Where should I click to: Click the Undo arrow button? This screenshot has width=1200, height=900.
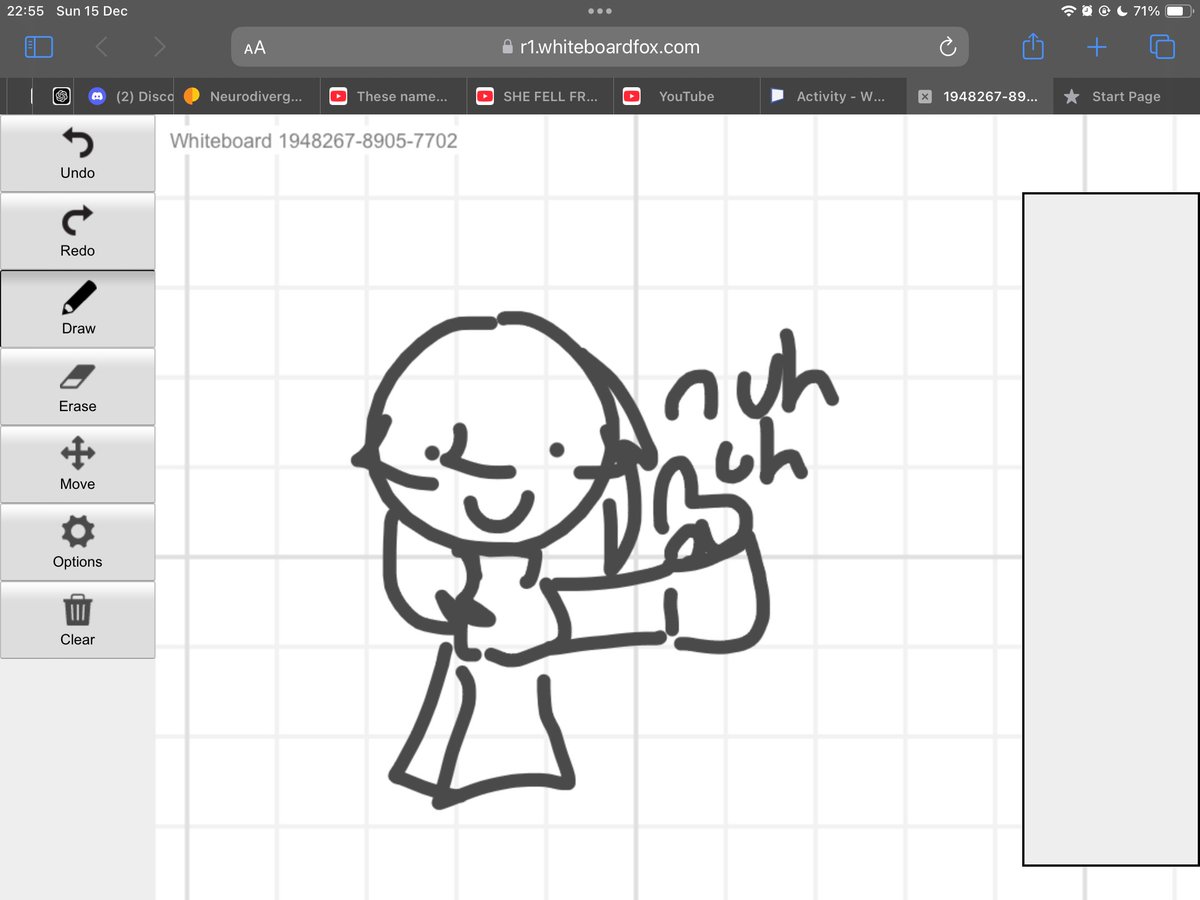tap(77, 153)
